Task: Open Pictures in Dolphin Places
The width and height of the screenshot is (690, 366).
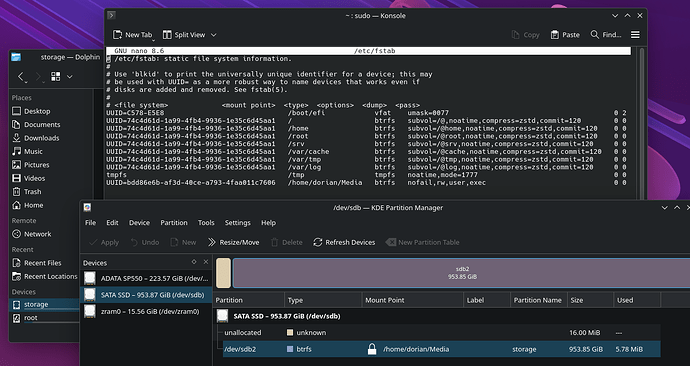Action: [31, 165]
